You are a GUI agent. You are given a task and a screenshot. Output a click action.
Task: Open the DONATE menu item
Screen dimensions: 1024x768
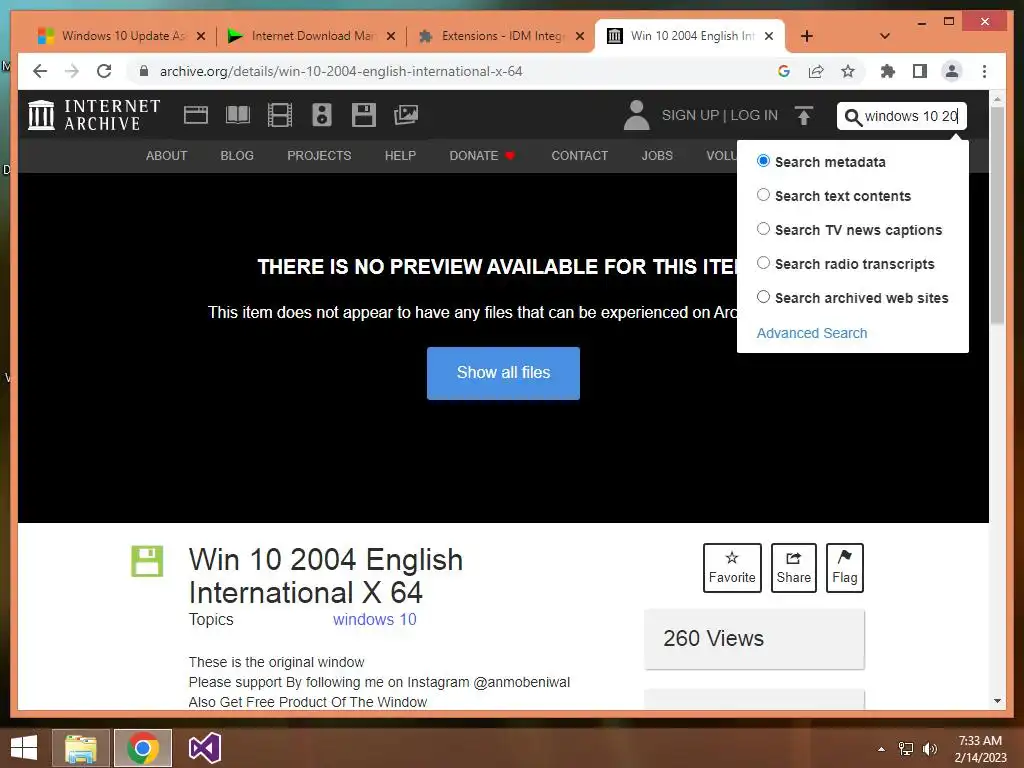(482, 155)
